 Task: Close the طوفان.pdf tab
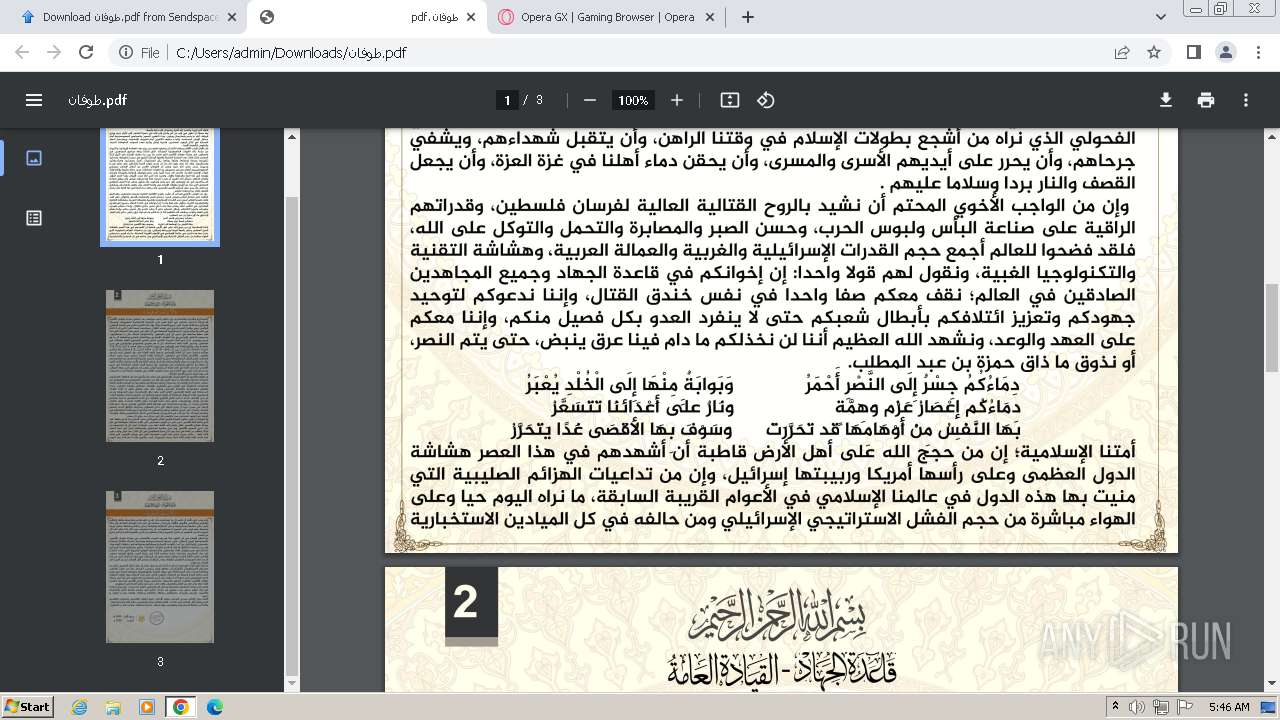click(470, 17)
